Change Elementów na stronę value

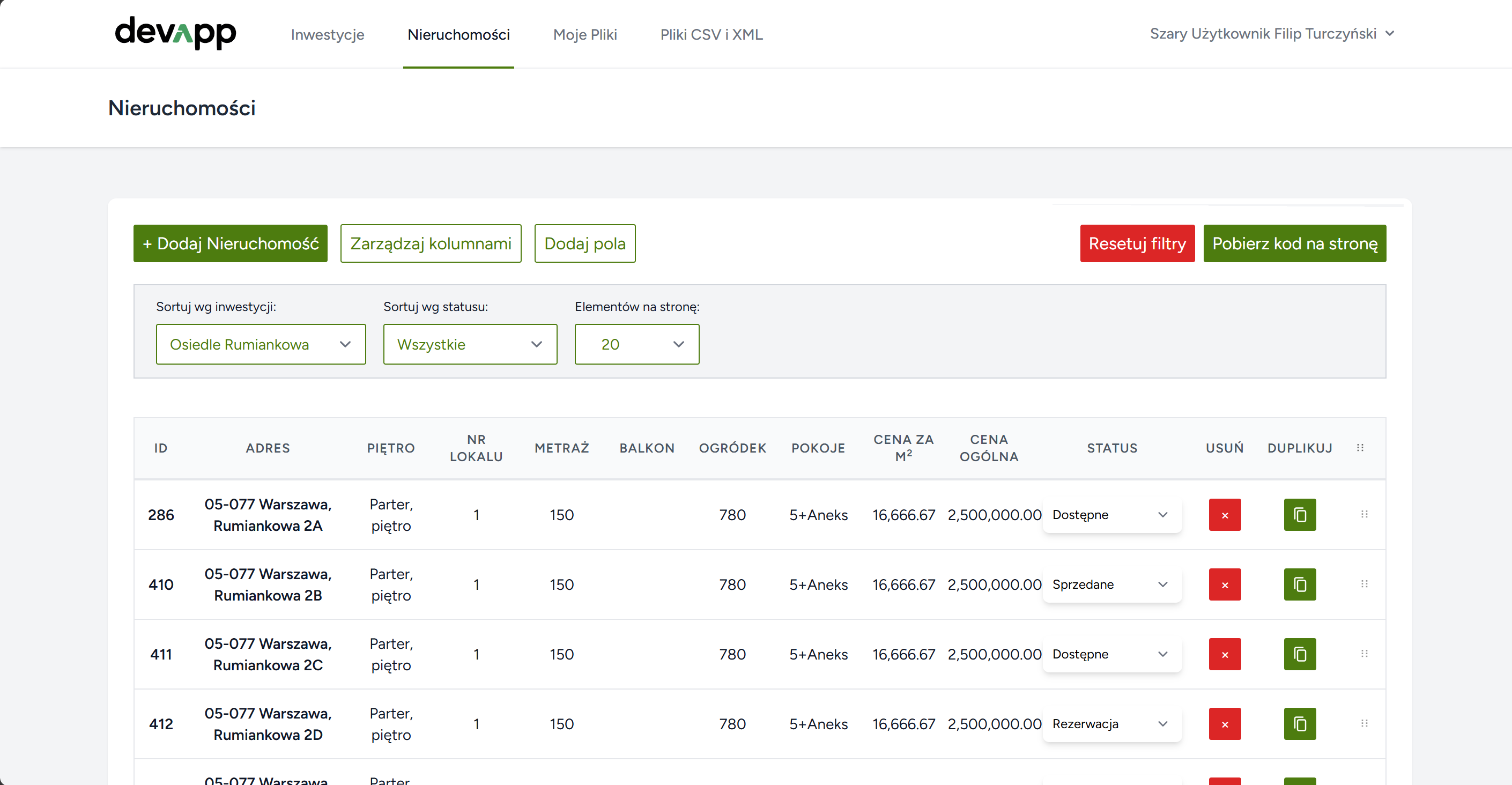pyautogui.click(x=637, y=344)
